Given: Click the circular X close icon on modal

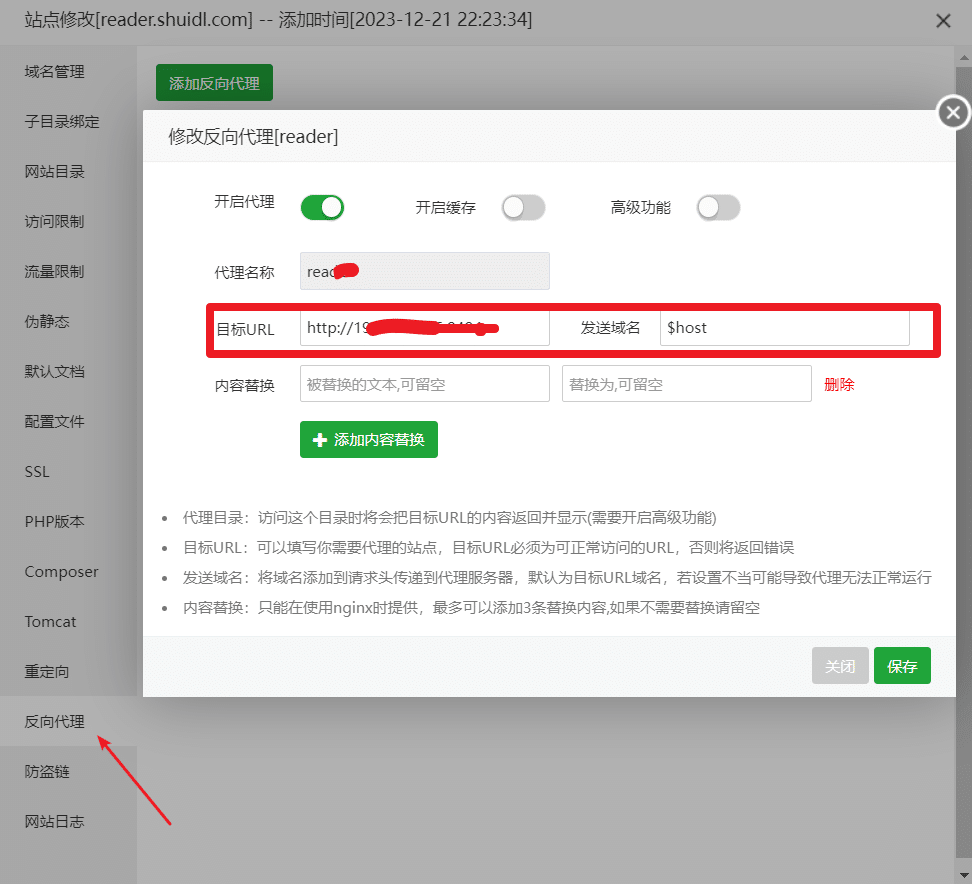Looking at the screenshot, I should (x=952, y=113).
